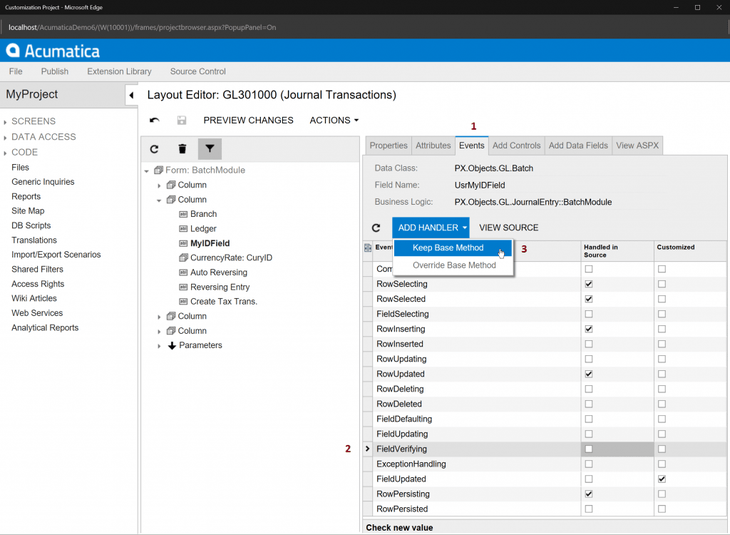The image size is (730, 535).
Task: Open the ADD HANDLER dropdown
Action: 431,228
